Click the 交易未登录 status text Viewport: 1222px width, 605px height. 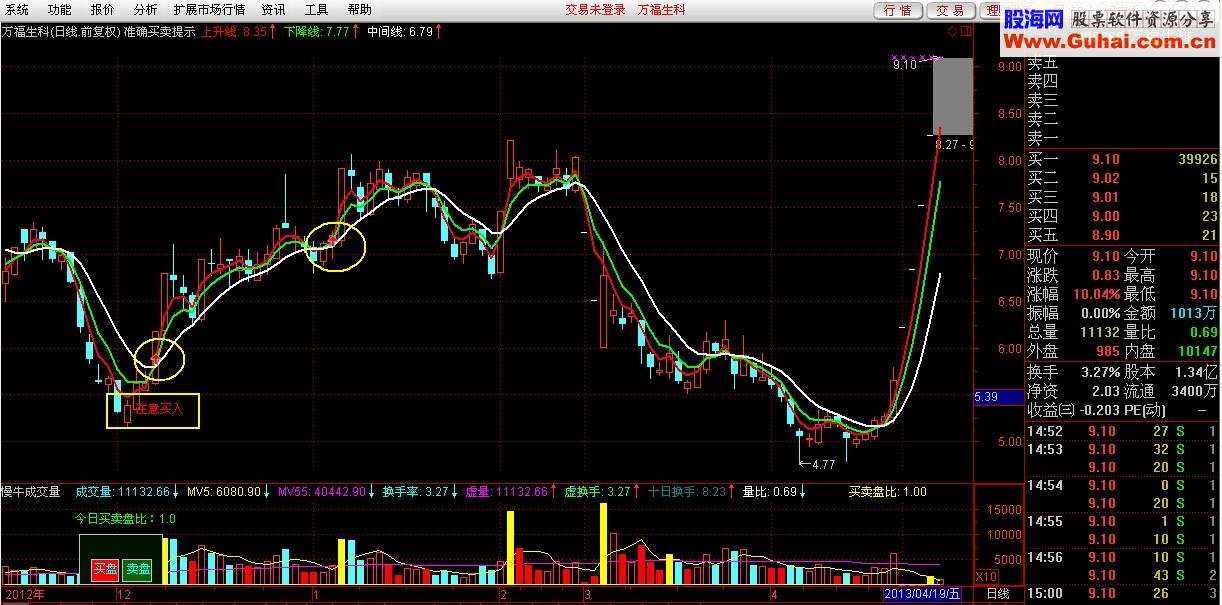tap(595, 10)
